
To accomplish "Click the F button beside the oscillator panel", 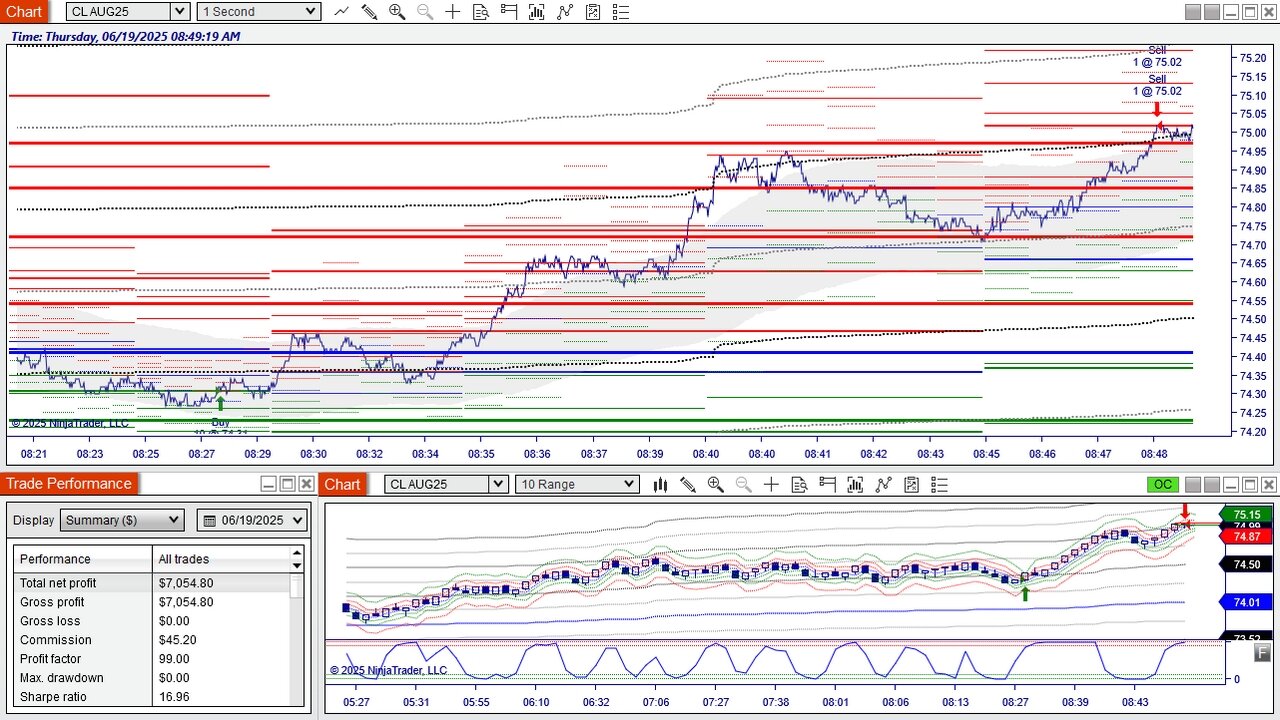I will tap(1263, 651).
